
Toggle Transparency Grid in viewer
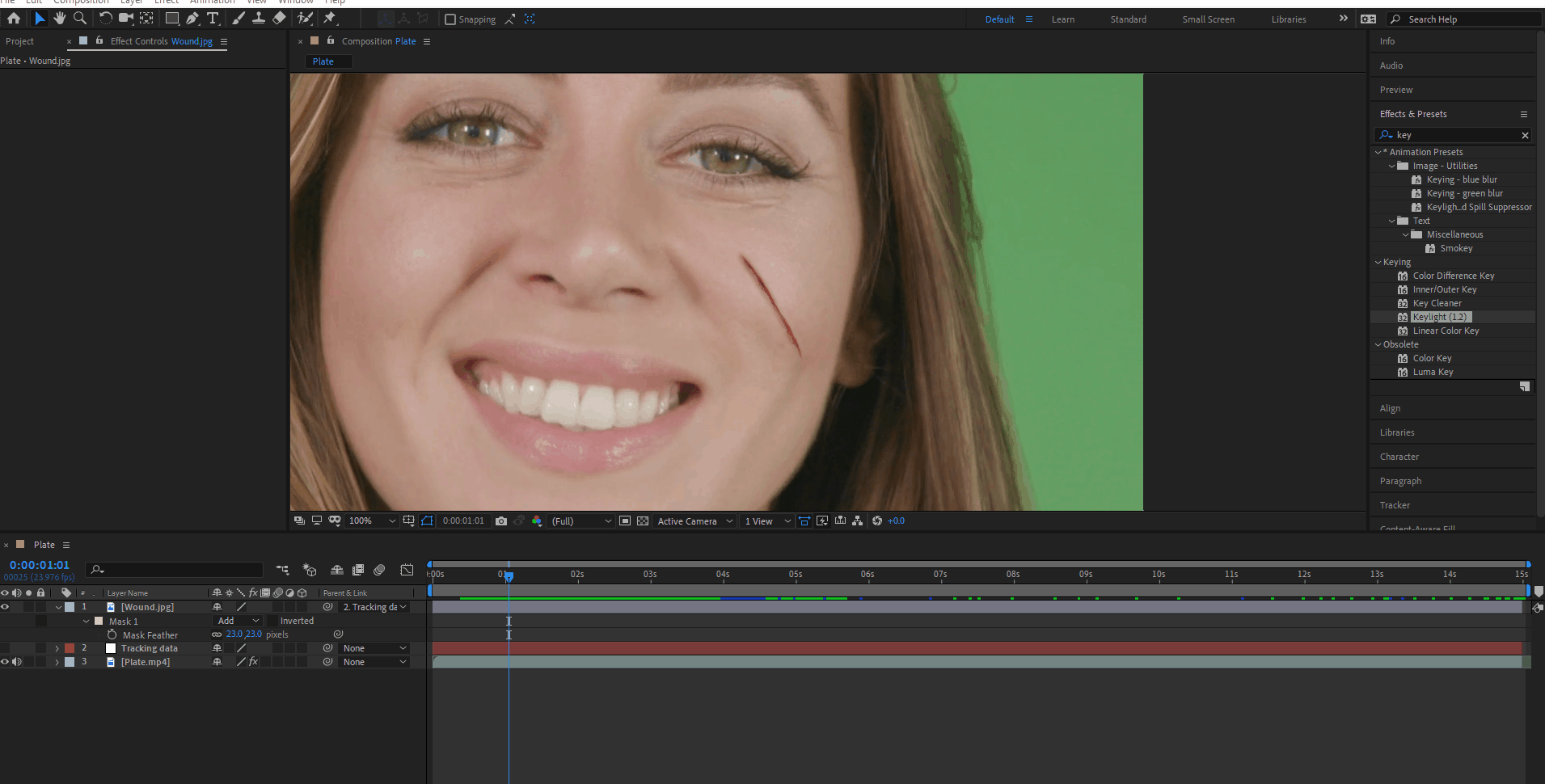pyautogui.click(x=643, y=521)
